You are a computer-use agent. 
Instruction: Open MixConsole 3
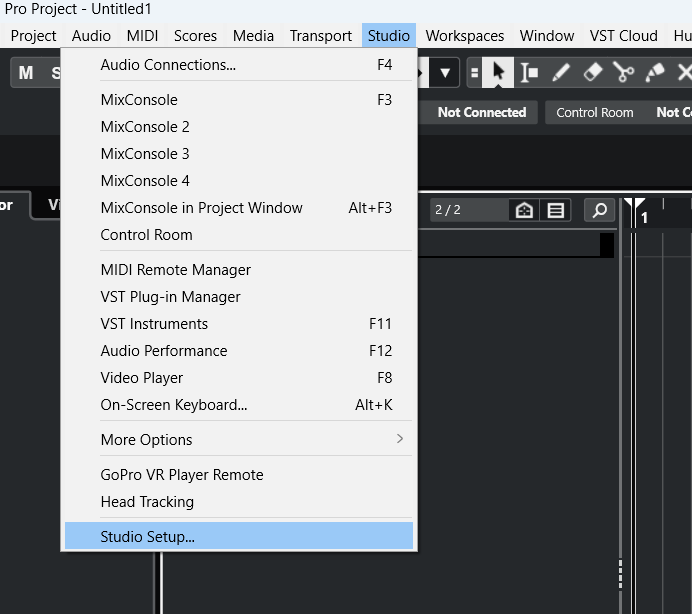click(239, 154)
